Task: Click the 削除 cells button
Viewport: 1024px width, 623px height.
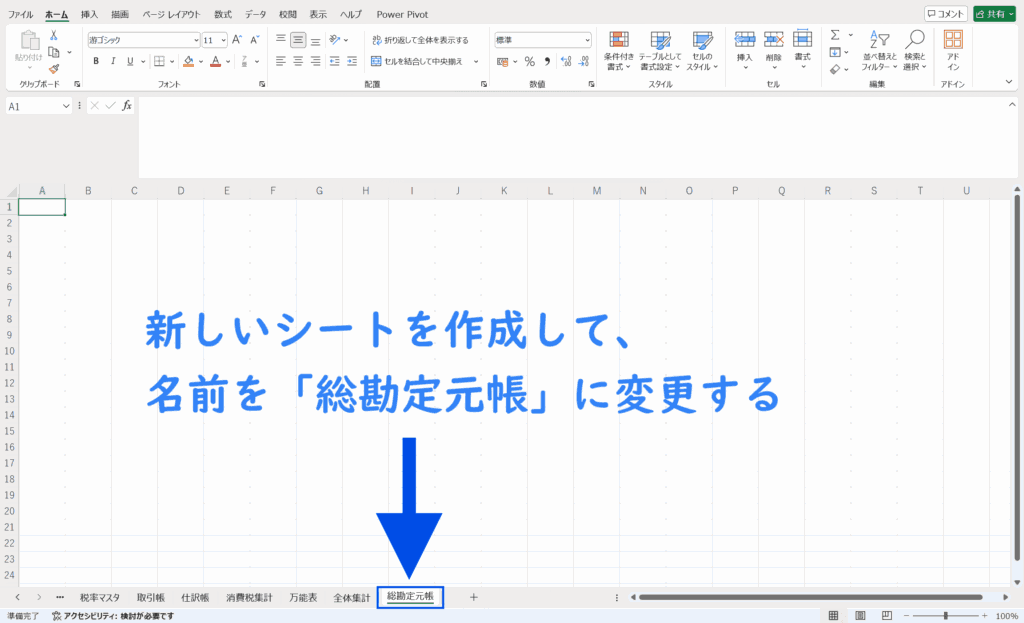Action: tap(774, 51)
